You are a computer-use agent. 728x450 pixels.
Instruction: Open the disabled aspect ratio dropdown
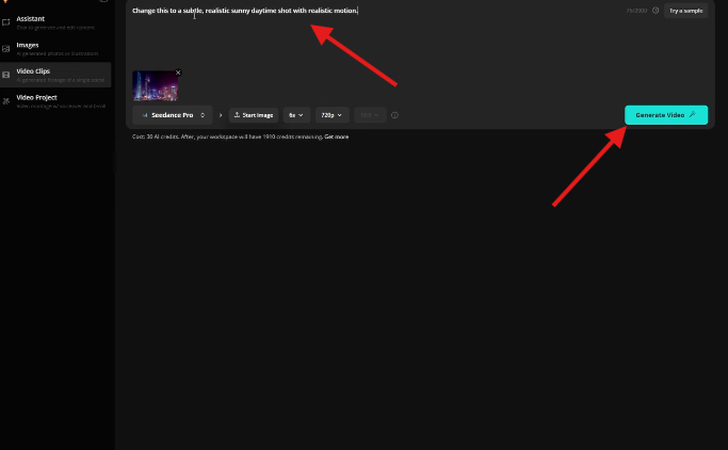tap(369, 115)
